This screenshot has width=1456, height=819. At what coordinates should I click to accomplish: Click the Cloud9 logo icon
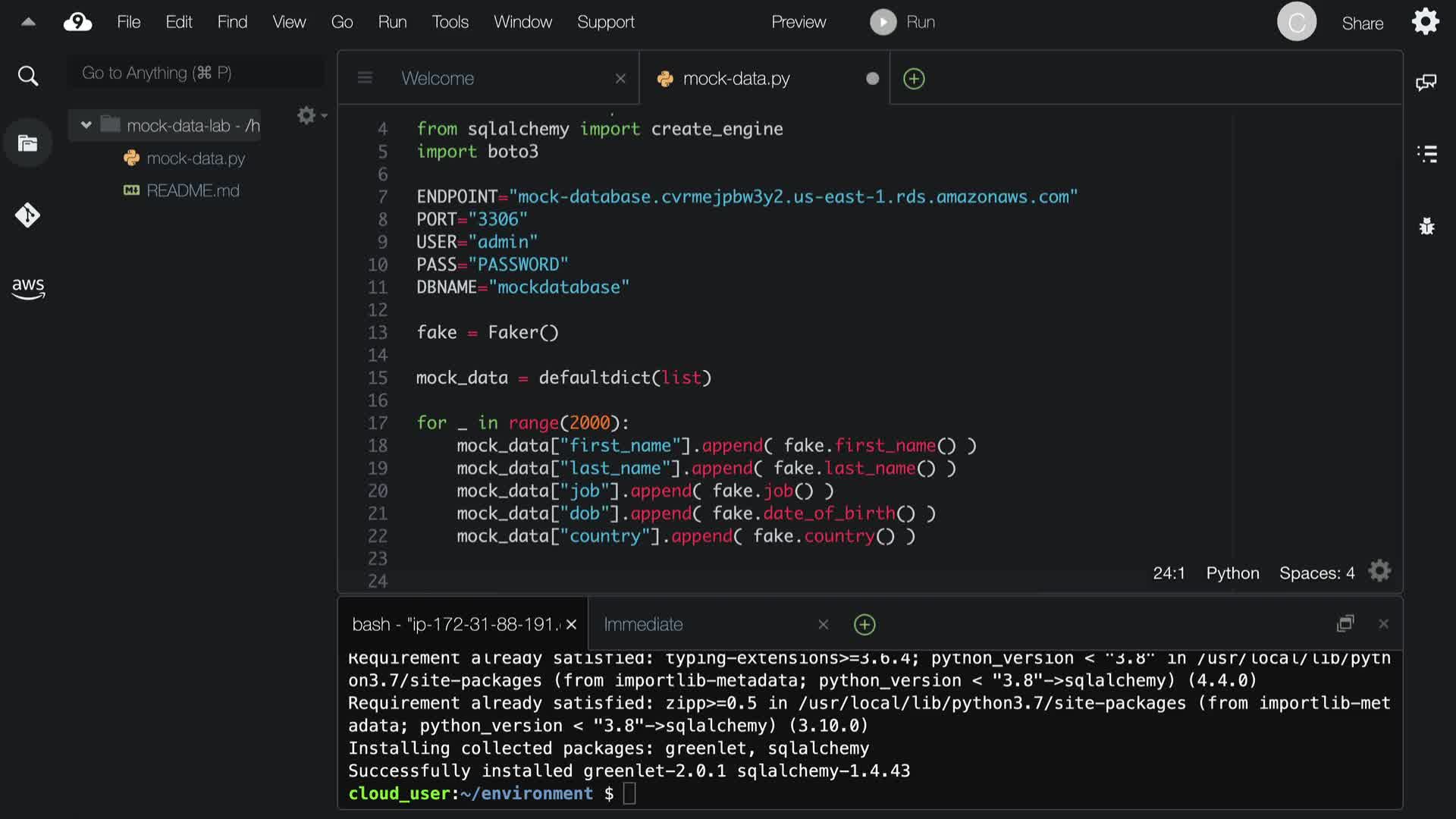click(x=77, y=22)
